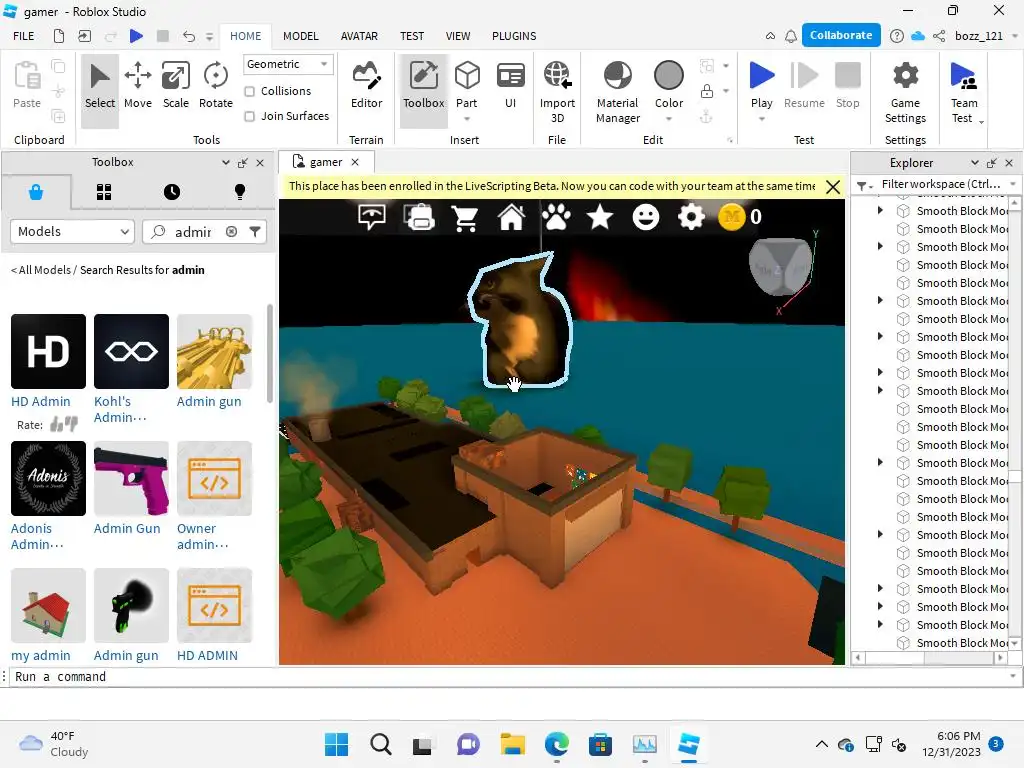Click the shopping cart icon in viewport
Image resolution: width=1024 pixels, height=768 pixels.
coord(466,218)
